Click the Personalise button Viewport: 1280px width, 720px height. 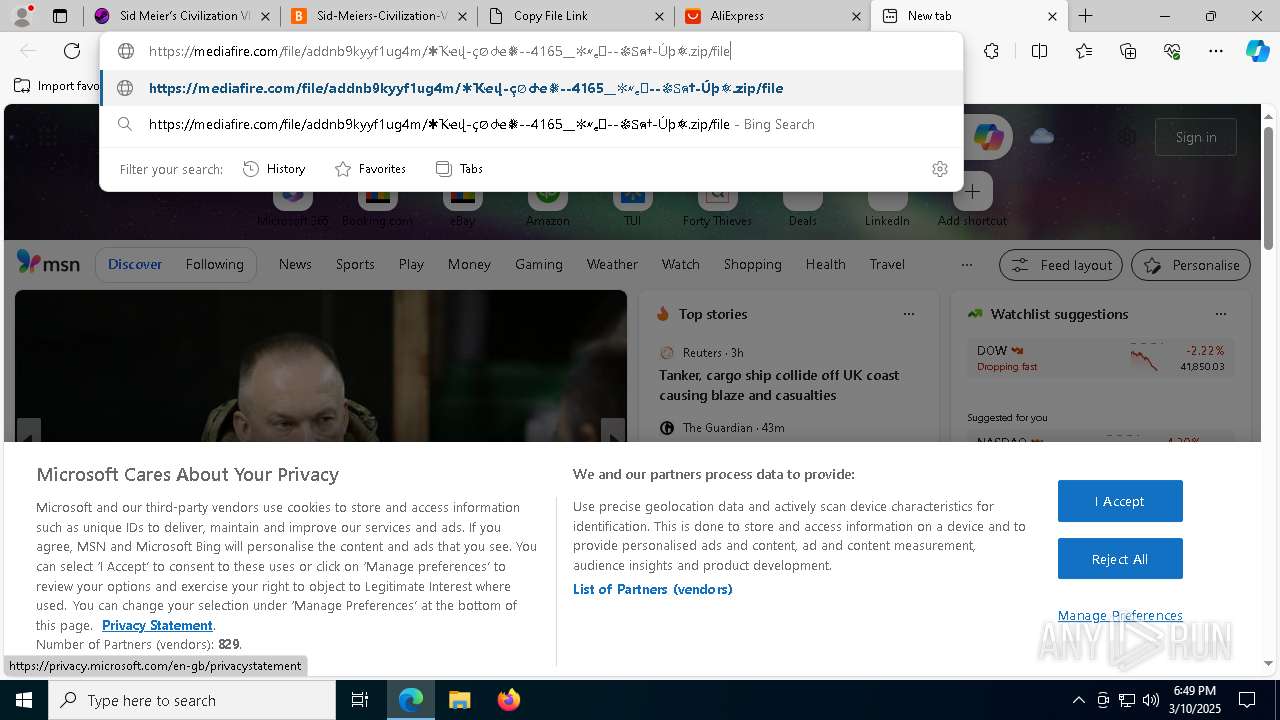click(x=1191, y=265)
